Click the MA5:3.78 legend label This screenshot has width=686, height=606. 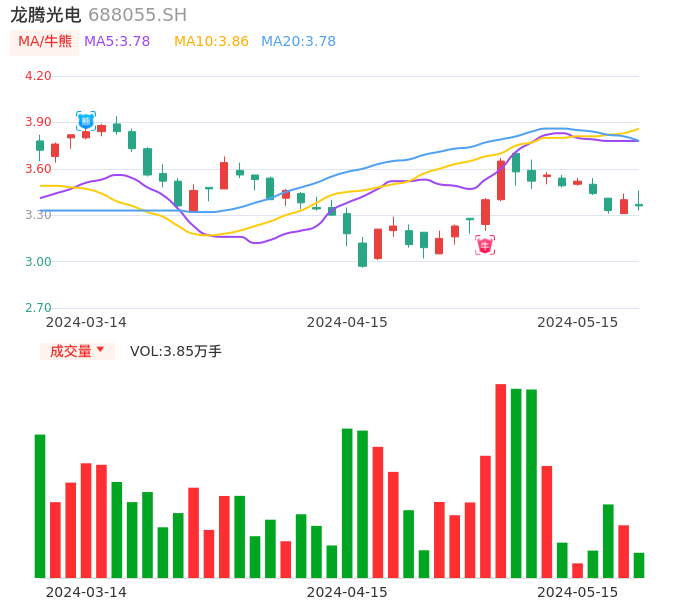pyautogui.click(x=117, y=42)
